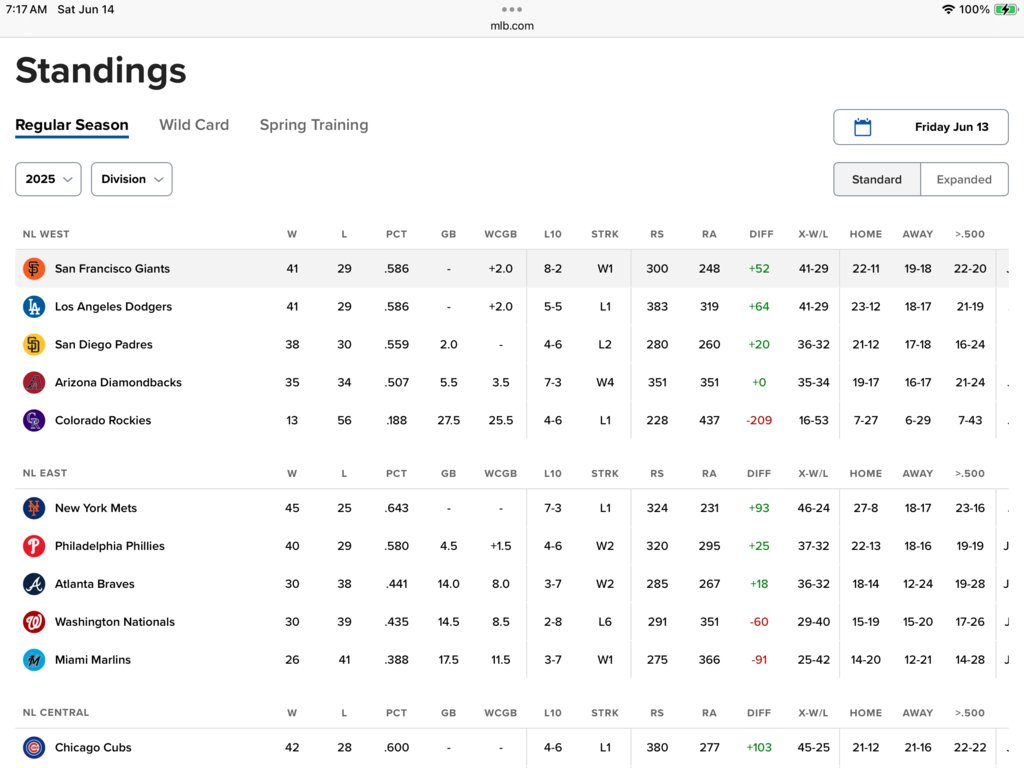Screen dimensions: 1024x768
Task: Click the Arizona Diamondbacks logo
Action: tap(34, 382)
